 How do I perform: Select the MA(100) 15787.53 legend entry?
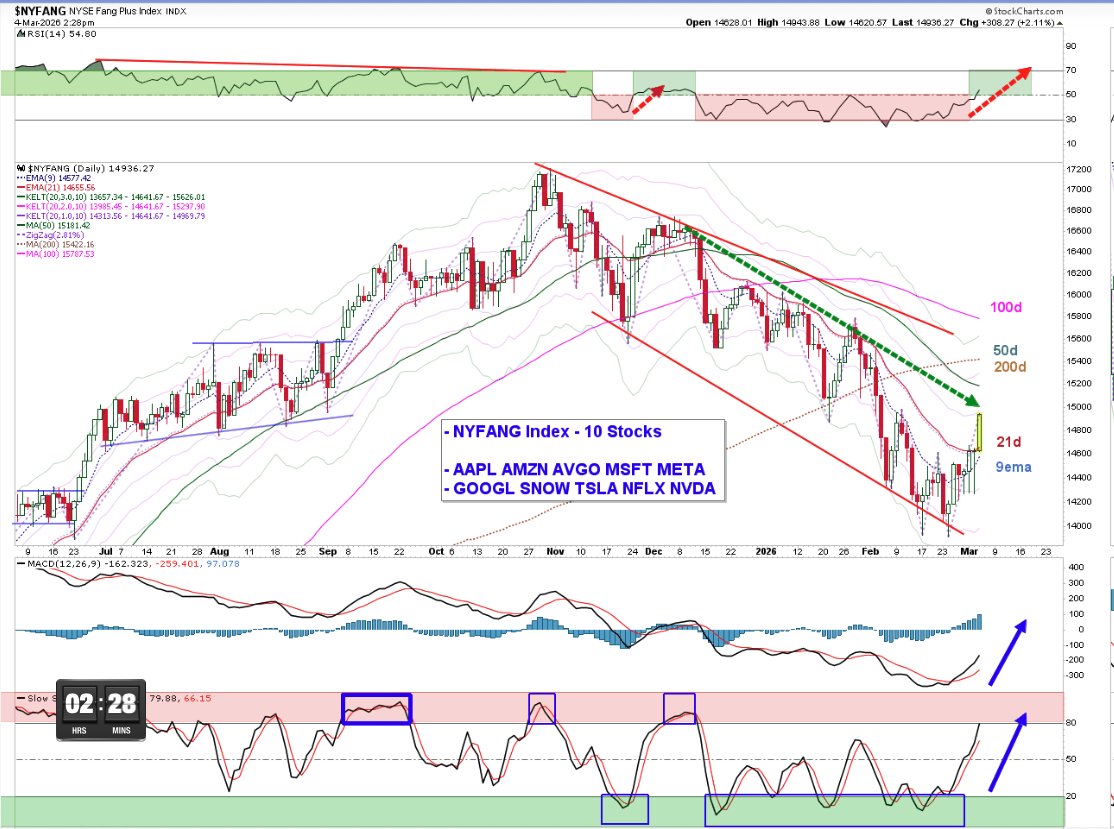tap(55, 254)
